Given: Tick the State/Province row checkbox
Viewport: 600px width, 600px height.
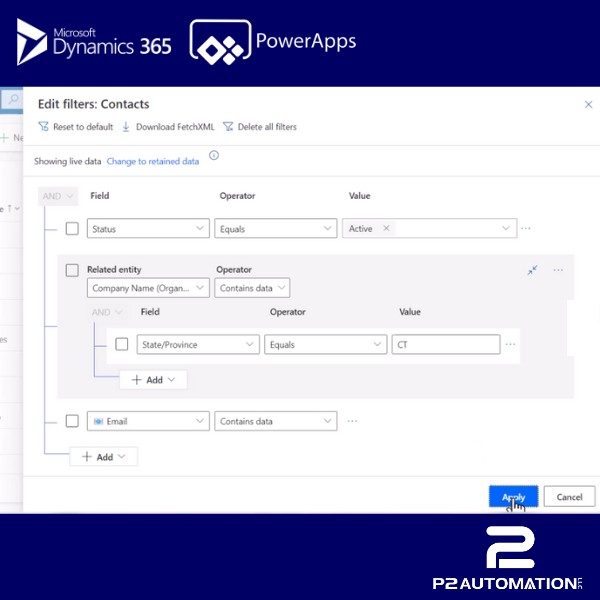Looking at the screenshot, I should point(122,344).
